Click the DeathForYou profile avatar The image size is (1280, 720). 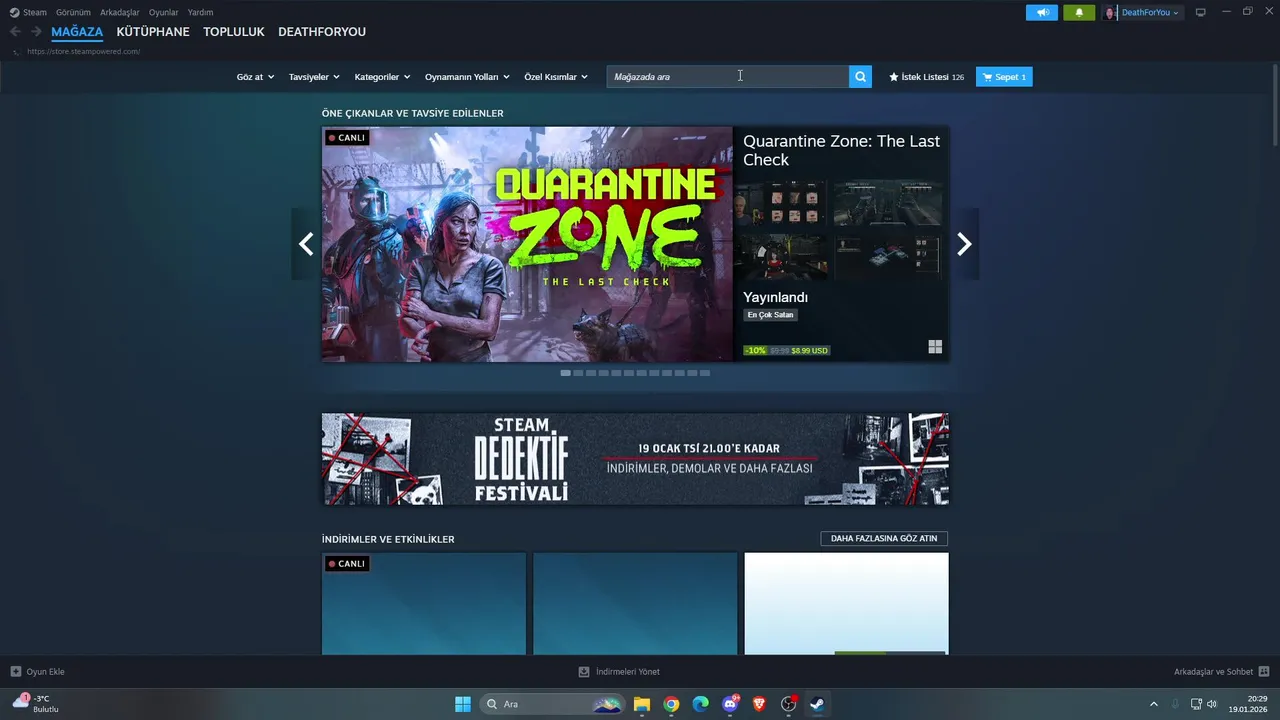[x=1111, y=13]
